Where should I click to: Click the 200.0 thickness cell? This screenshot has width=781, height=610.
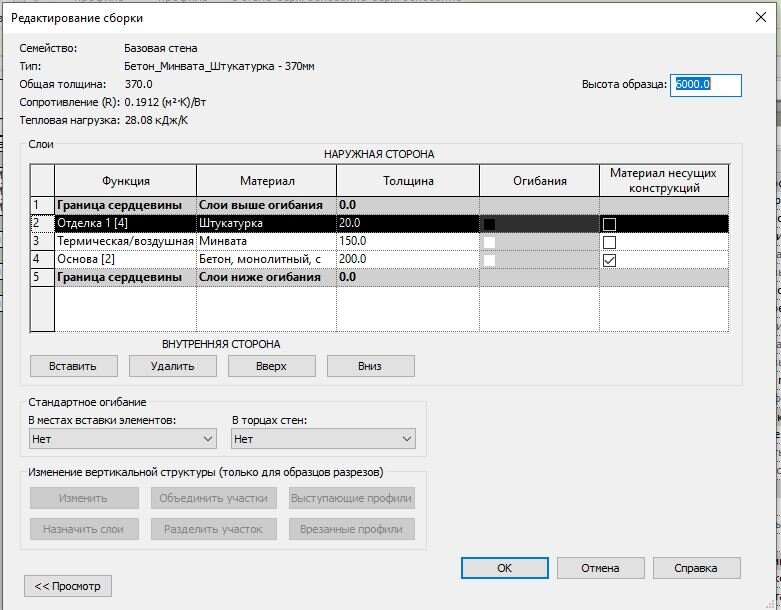click(408, 259)
